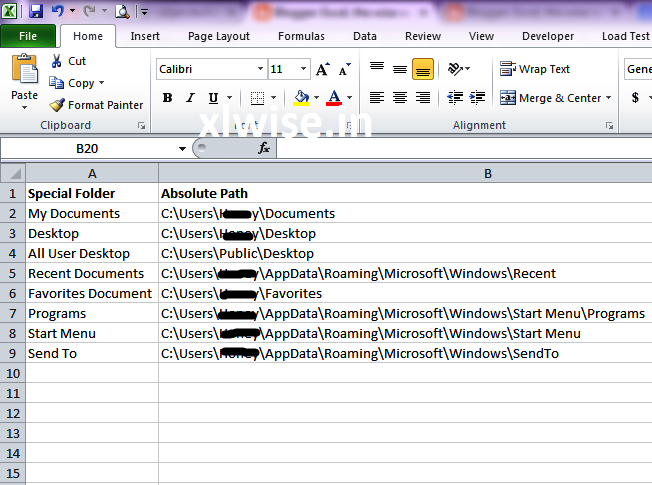Open the number format General dropdown

(638, 69)
